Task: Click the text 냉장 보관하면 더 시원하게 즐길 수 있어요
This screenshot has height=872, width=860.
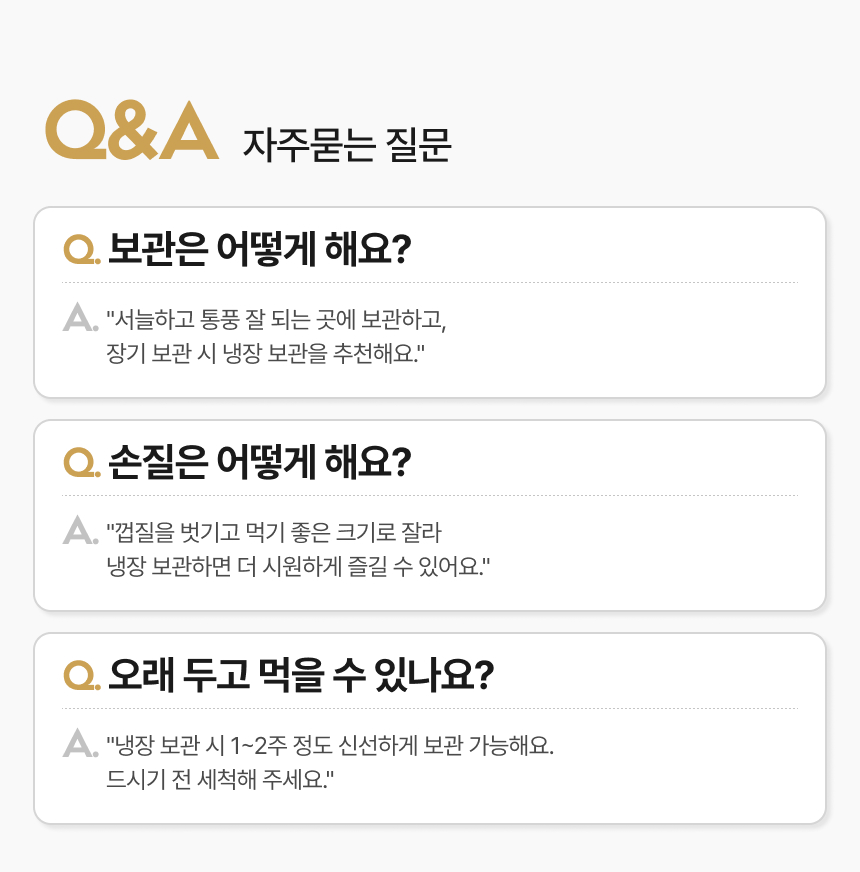Action: click(x=297, y=566)
